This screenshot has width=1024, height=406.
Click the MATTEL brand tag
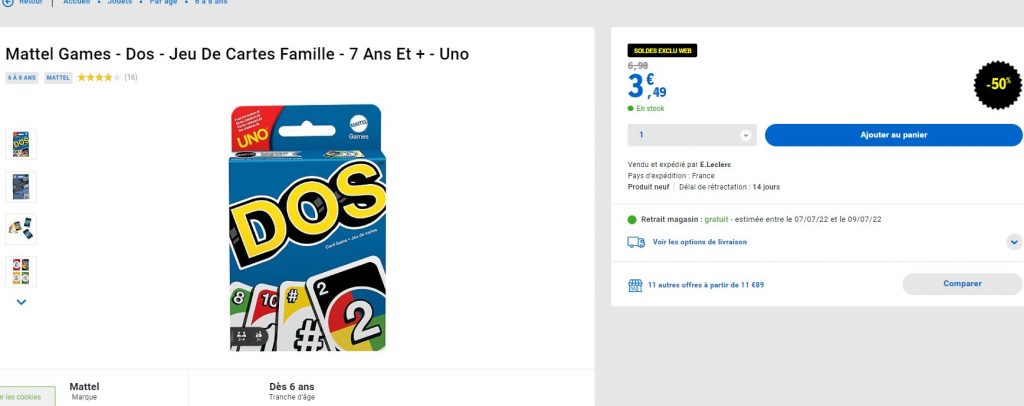pos(58,77)
